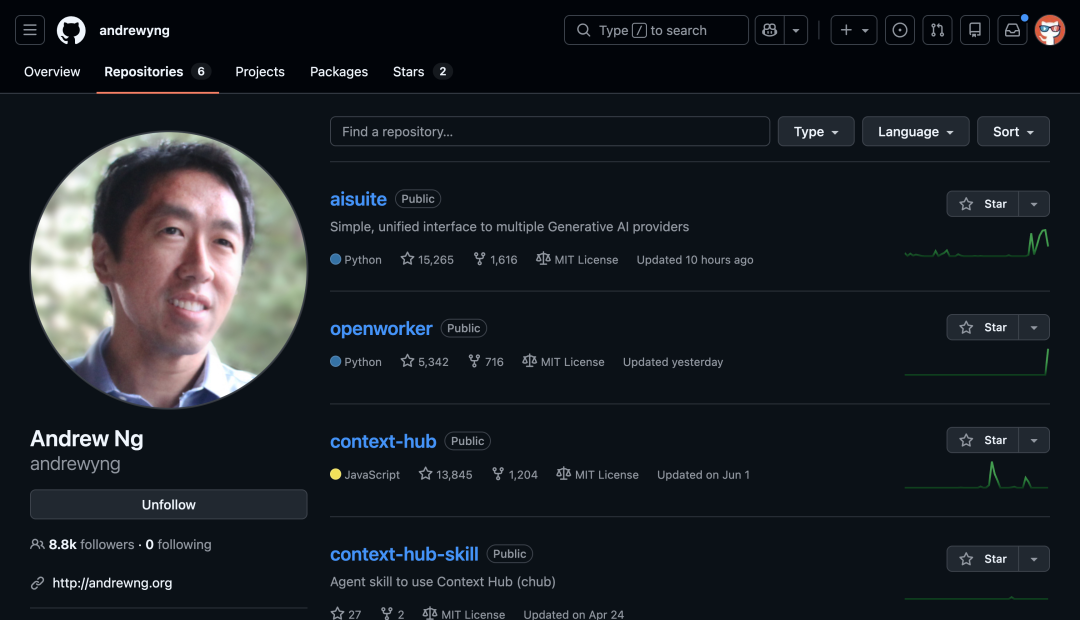View openworker stargazers count 5,342
This screenshot has height=620, width=1080.
(x=424, y=362)
